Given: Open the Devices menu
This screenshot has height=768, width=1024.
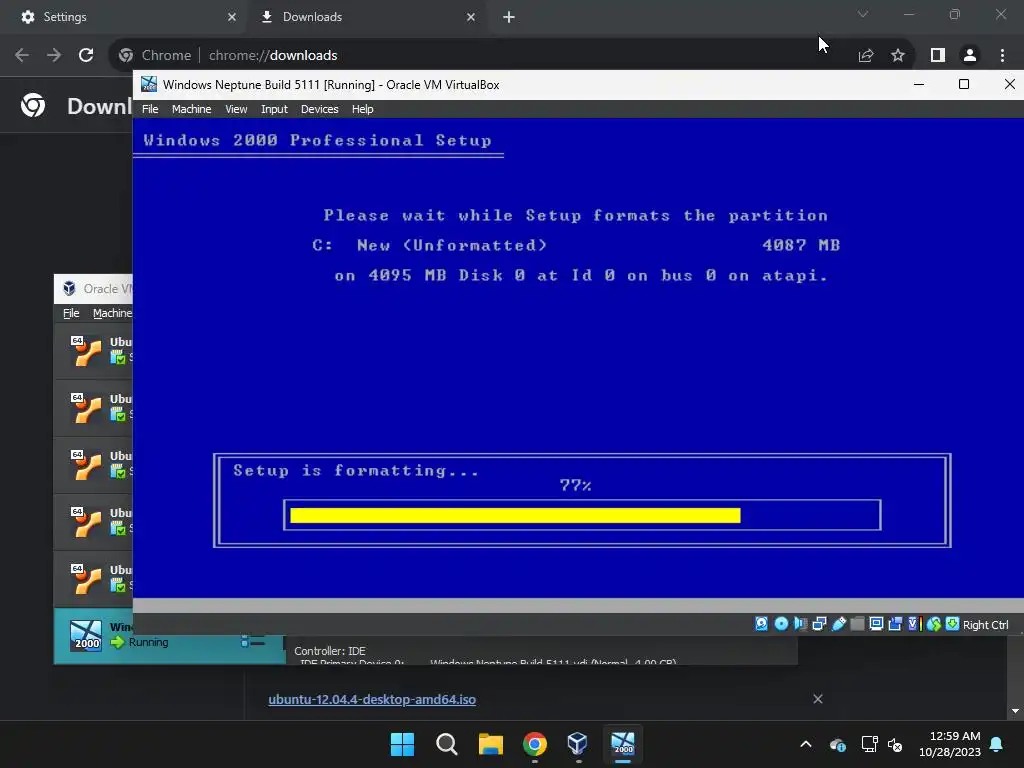Looking at the screenshot, I should (319, 109).
